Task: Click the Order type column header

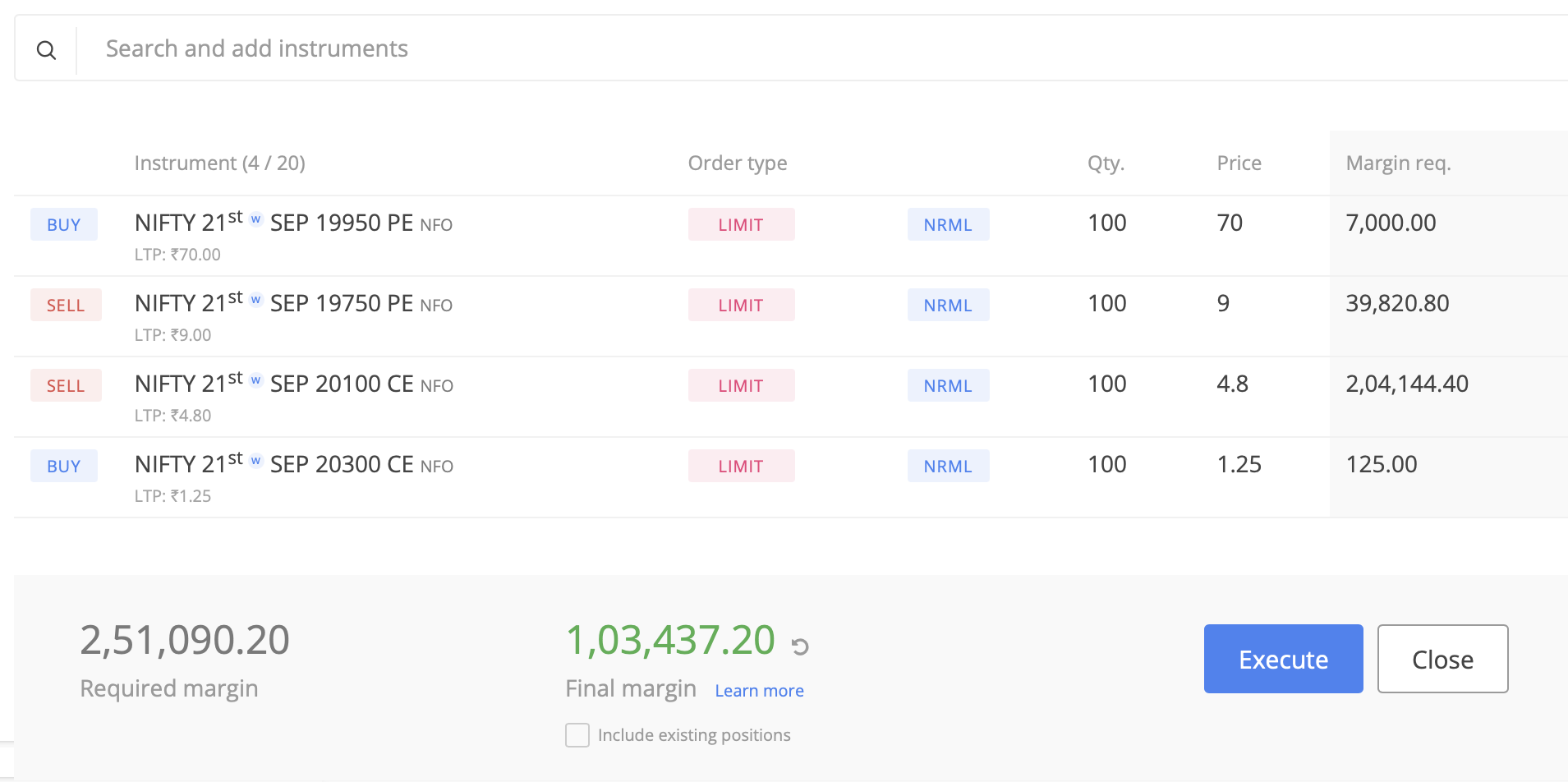Action: [738, 163]
